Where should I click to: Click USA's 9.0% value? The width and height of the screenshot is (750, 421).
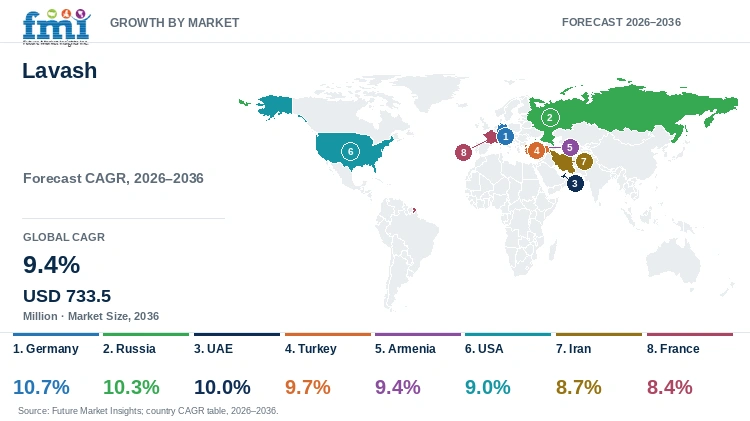pyautogui.click(x=487, y=387)
